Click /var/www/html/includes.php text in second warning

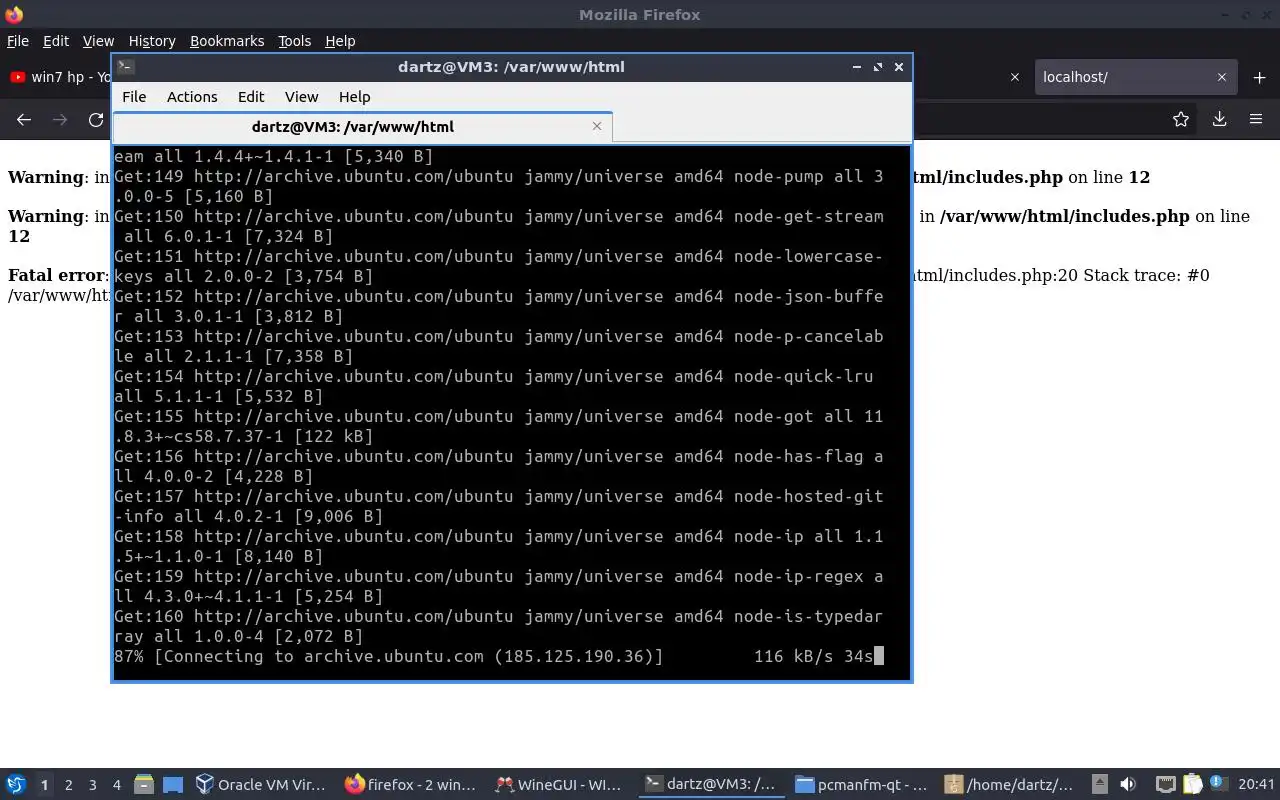tap(1065, 216)
